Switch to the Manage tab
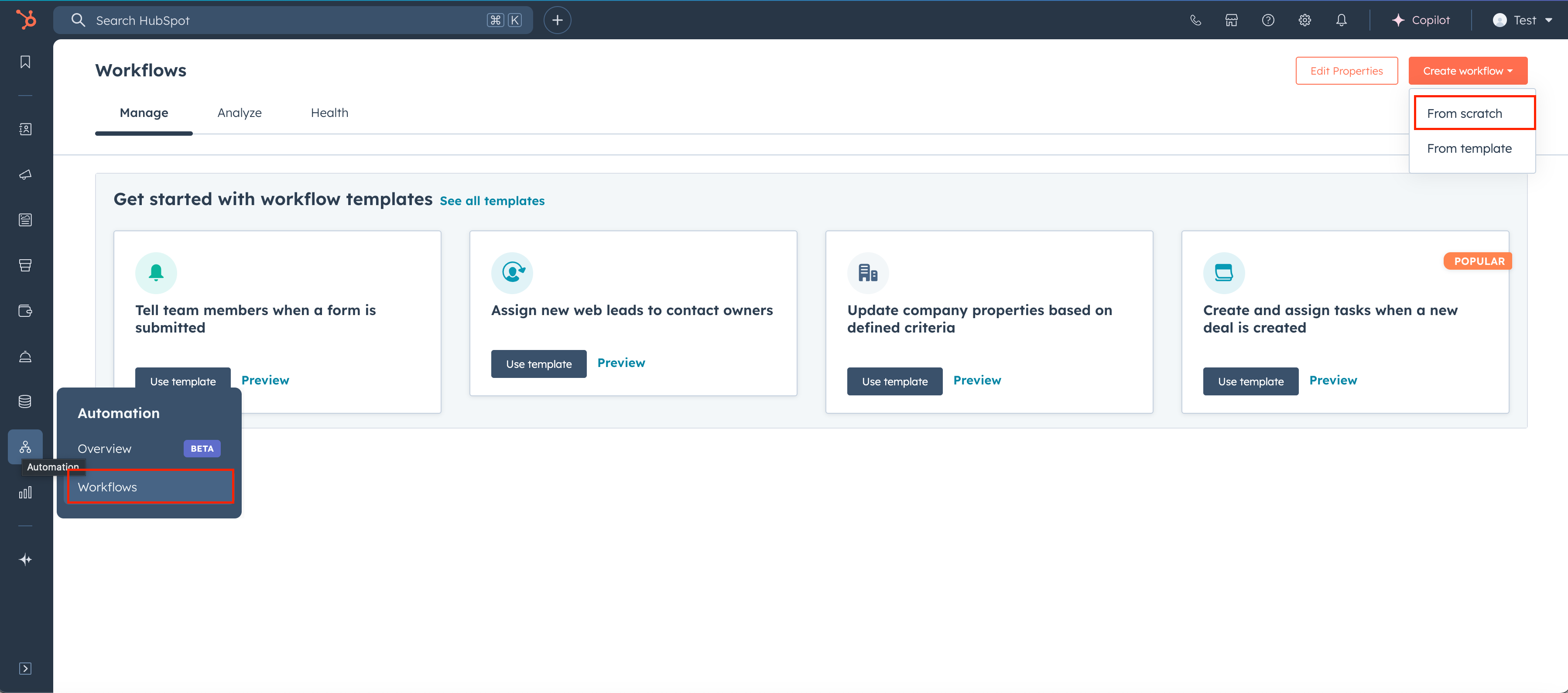1568x693 pixels. (x=144, y=113)
